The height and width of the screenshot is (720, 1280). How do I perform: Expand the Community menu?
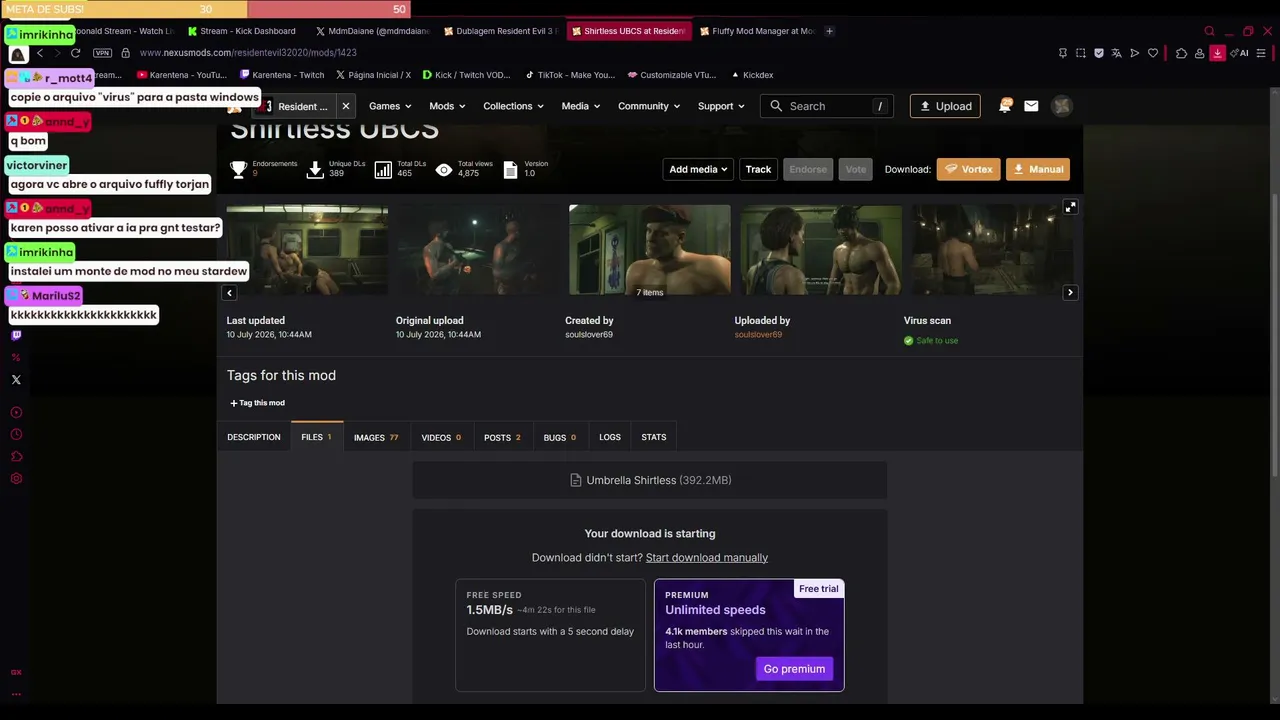[649, 106]
